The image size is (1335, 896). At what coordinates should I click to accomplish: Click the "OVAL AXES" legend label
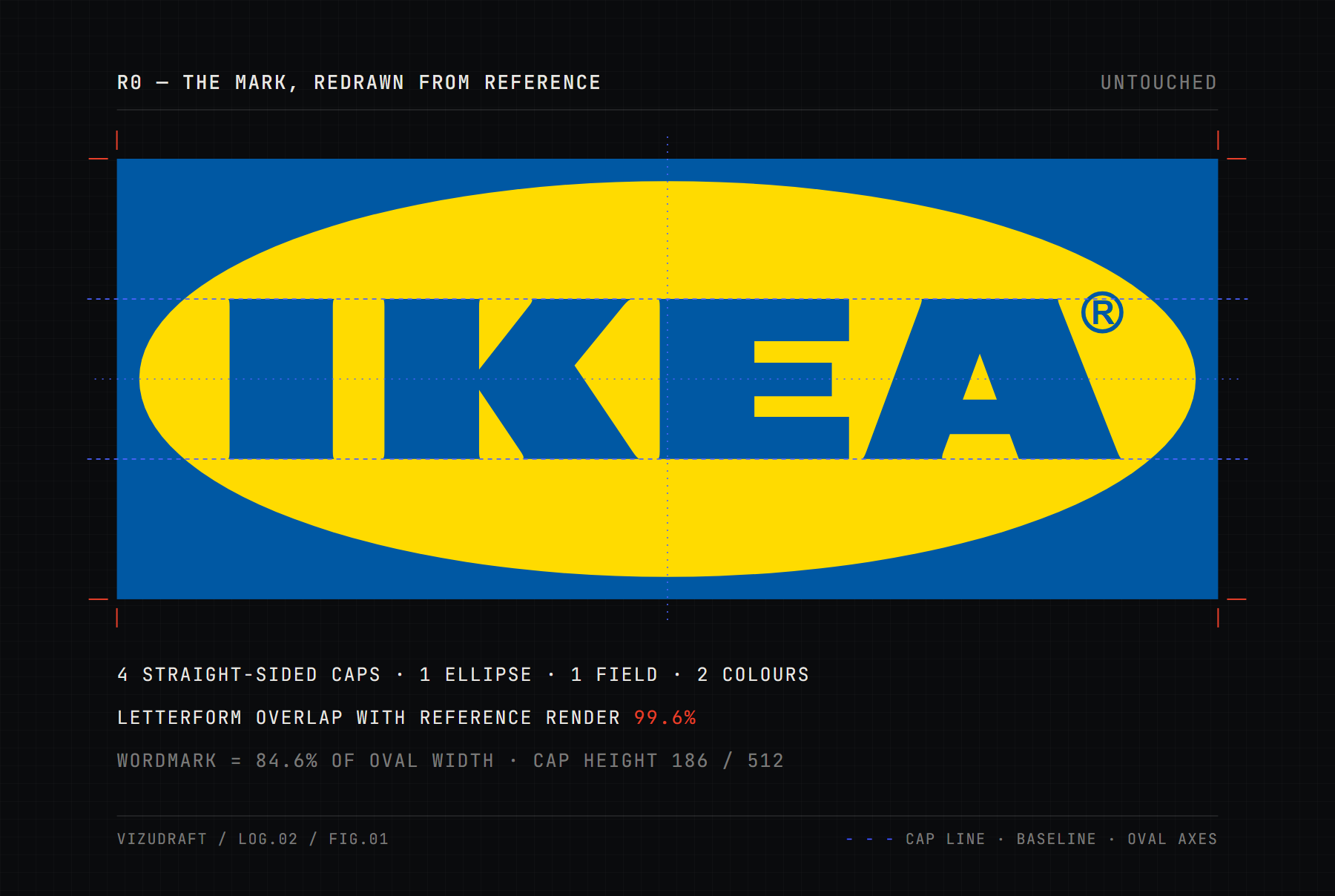click(x=1173, y=839)
